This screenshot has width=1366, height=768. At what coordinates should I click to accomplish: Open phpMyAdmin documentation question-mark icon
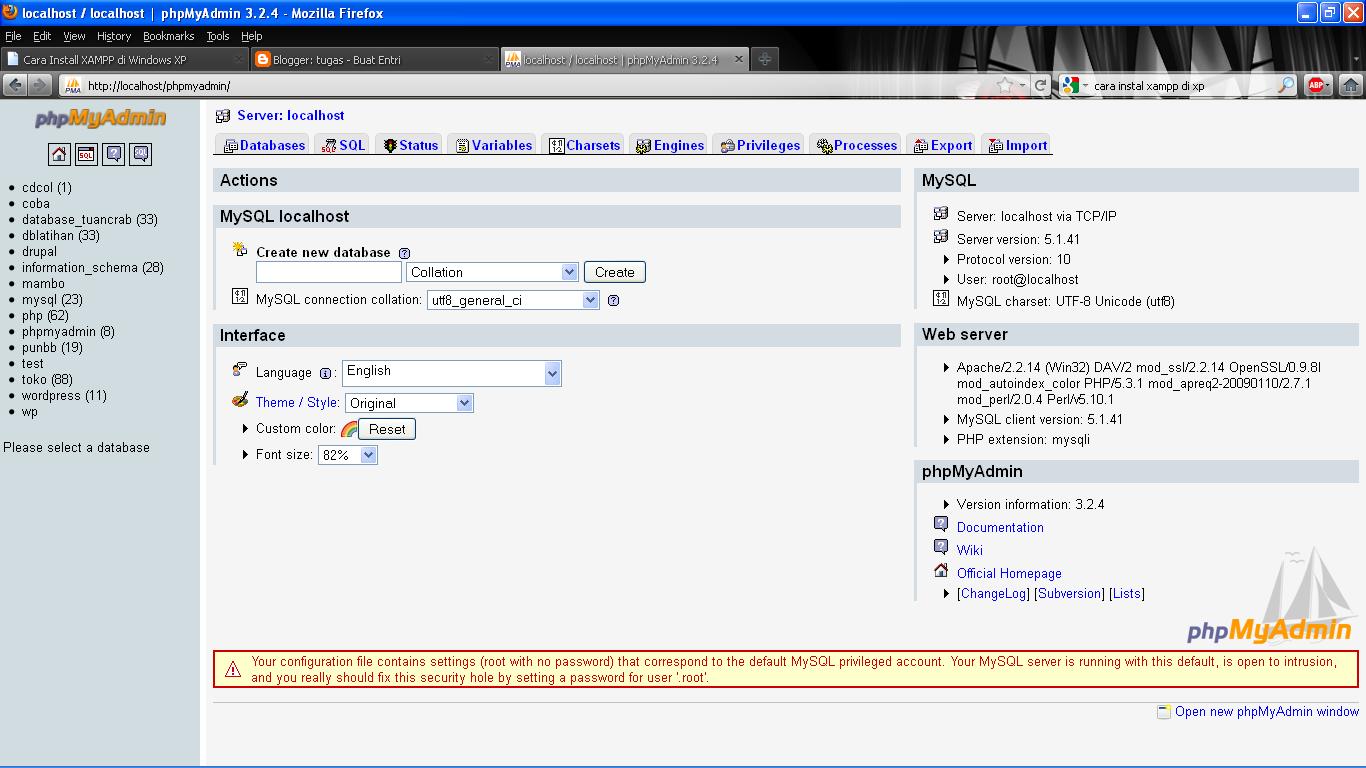coord(113,154)
